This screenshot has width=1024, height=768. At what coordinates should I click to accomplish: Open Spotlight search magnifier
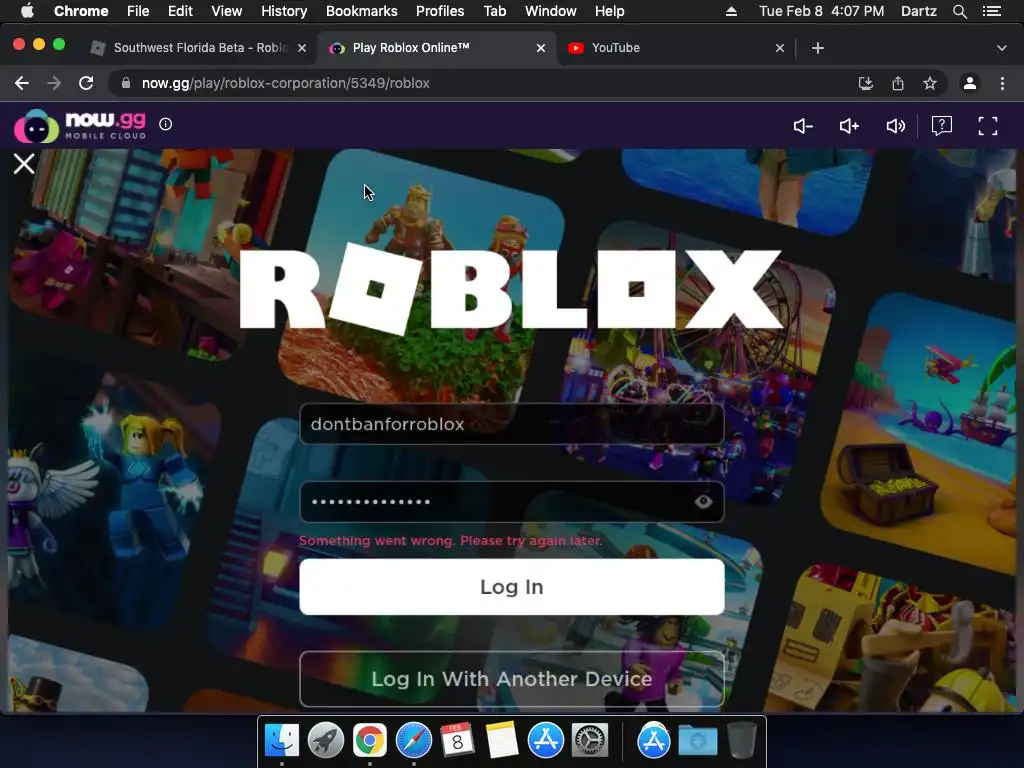(959, 11)
